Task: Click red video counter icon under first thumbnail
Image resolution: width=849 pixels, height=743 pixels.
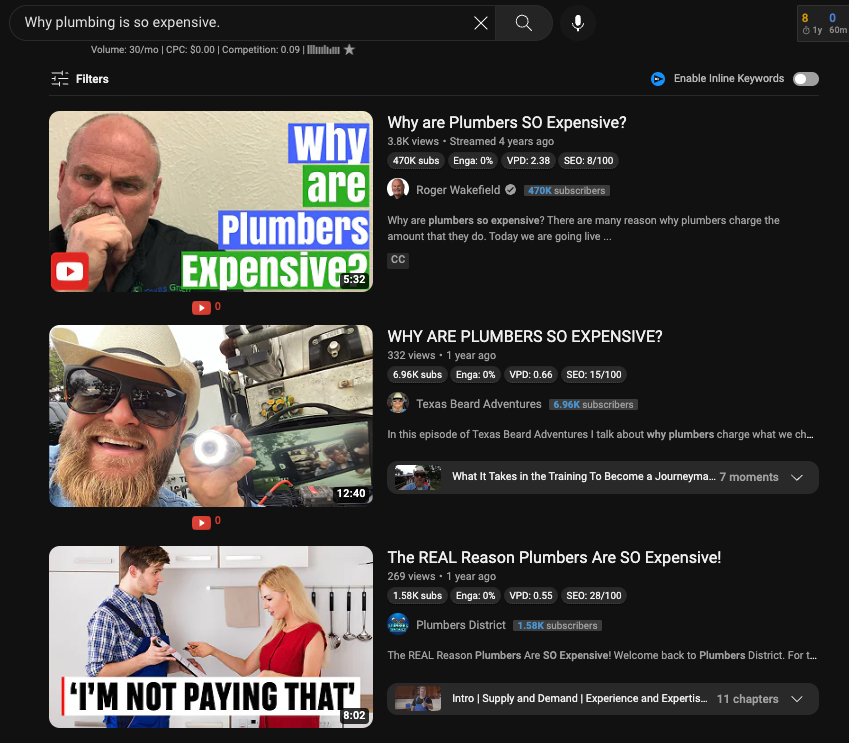Action: pos(201,308)
